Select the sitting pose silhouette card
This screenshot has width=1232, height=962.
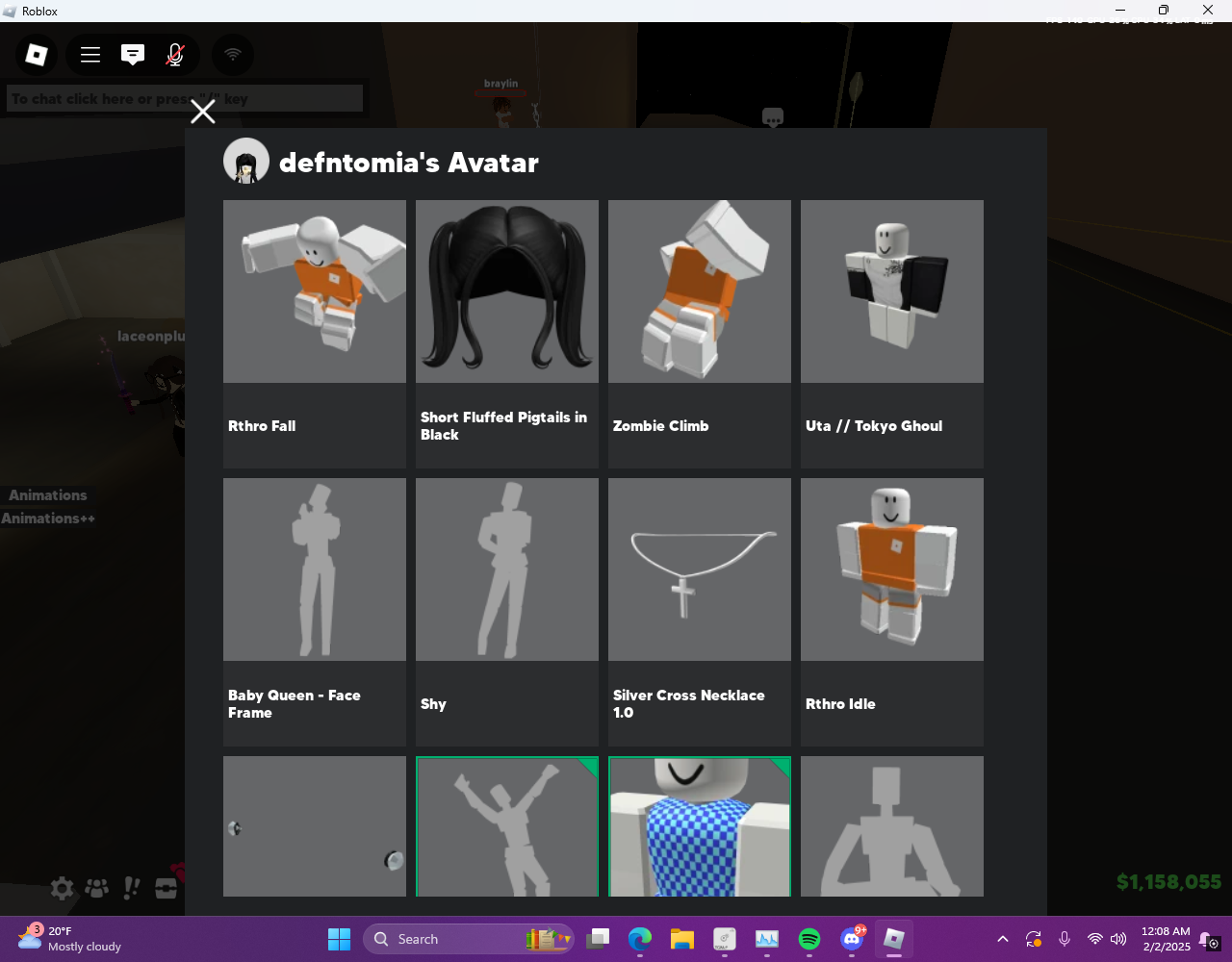click(892, 826)
